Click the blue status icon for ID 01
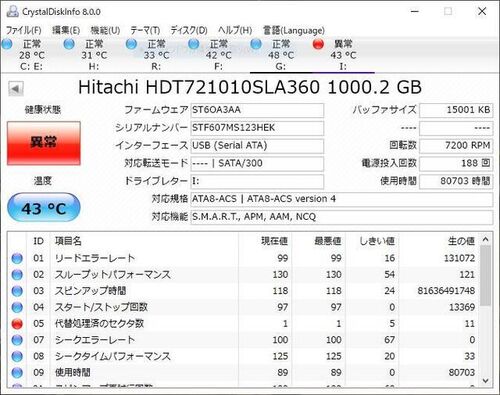500x395 pixels. (x=17, y=258)
